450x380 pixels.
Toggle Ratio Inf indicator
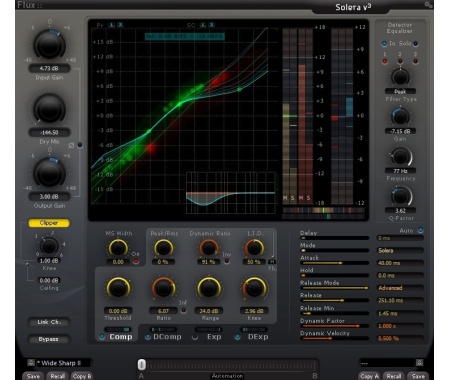(183, 310)
